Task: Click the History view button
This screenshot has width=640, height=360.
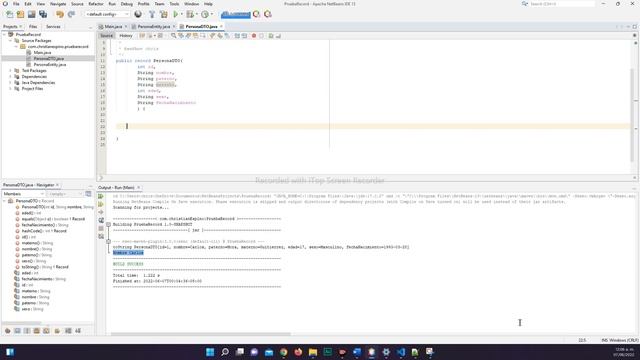Action: pyautogui.click(x=126, y=36)
